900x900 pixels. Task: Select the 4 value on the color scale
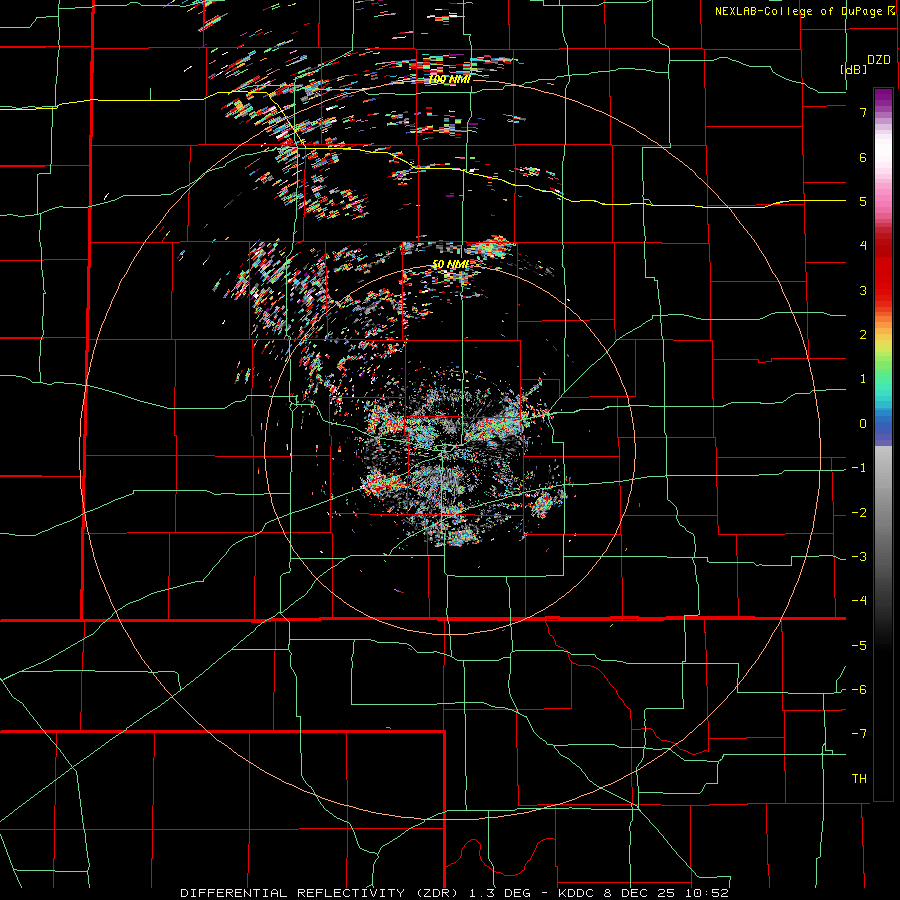pyautogui.click(x=863, y=246)
